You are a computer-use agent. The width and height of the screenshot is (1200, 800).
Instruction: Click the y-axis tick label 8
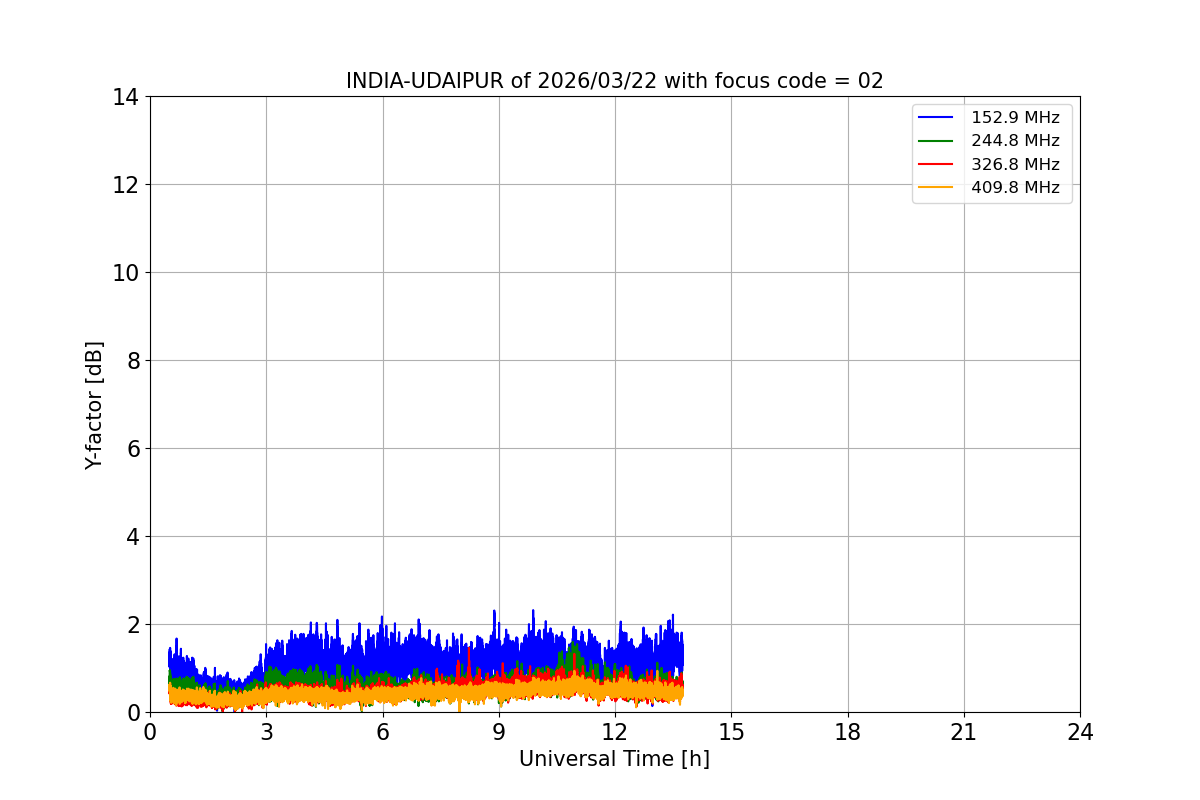click(x=132, y=361)
